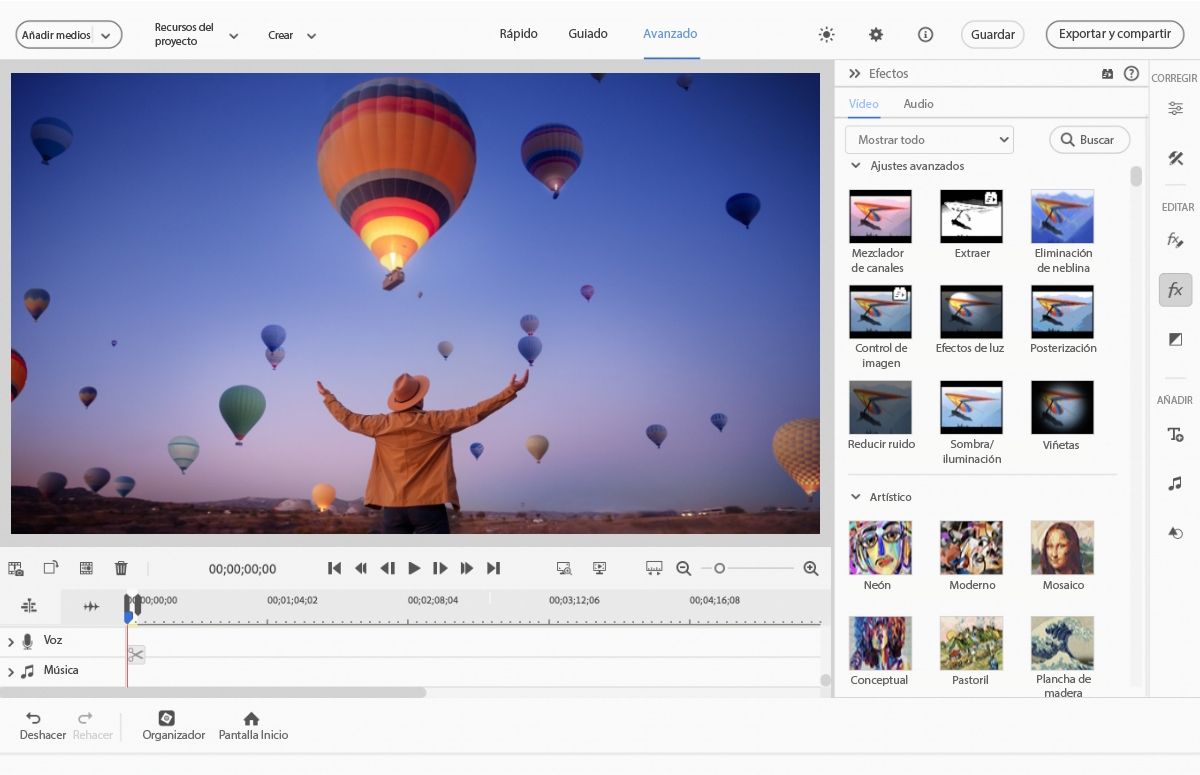Collapse the Ajustes avanzados section
The image size is (1200, 775).
click(856, 166)
